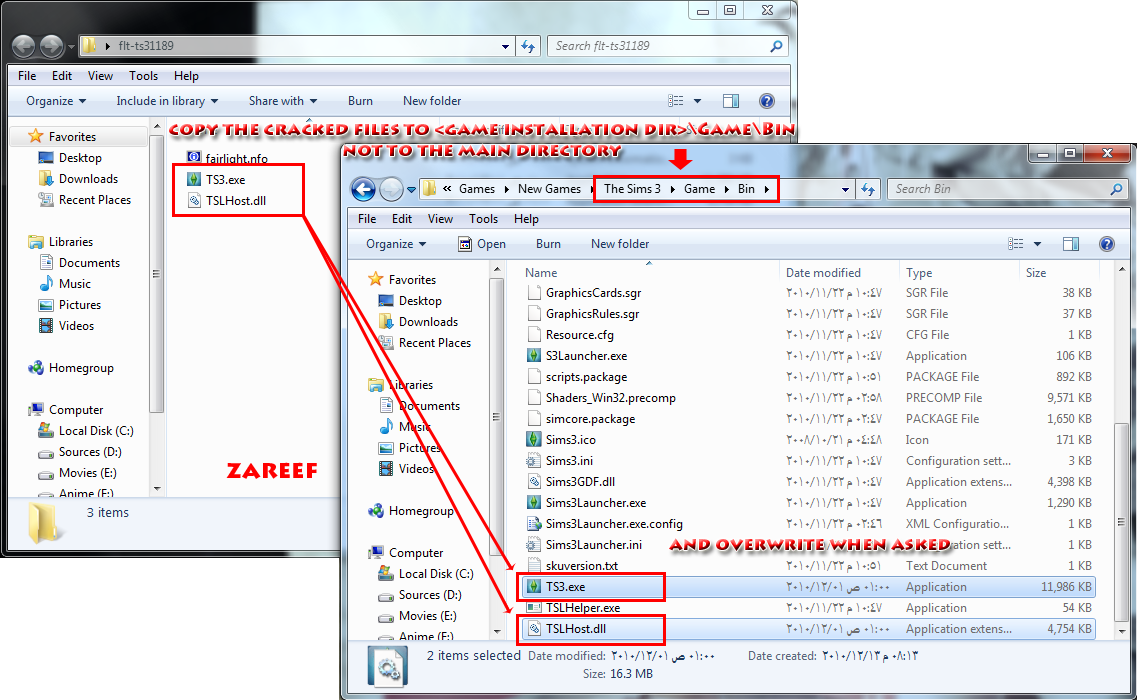Image resolution: width=1137 pixels, height=700 pixels.
Task: Open Include in library dropdown
Action: [167, 101]
